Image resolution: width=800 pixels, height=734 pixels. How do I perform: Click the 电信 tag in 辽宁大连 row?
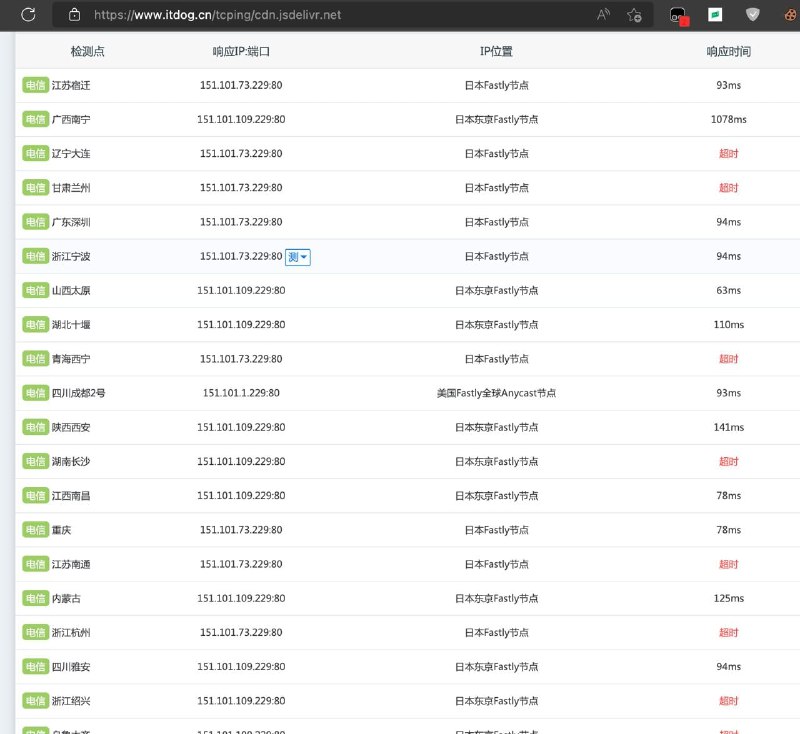coord(35,154)
